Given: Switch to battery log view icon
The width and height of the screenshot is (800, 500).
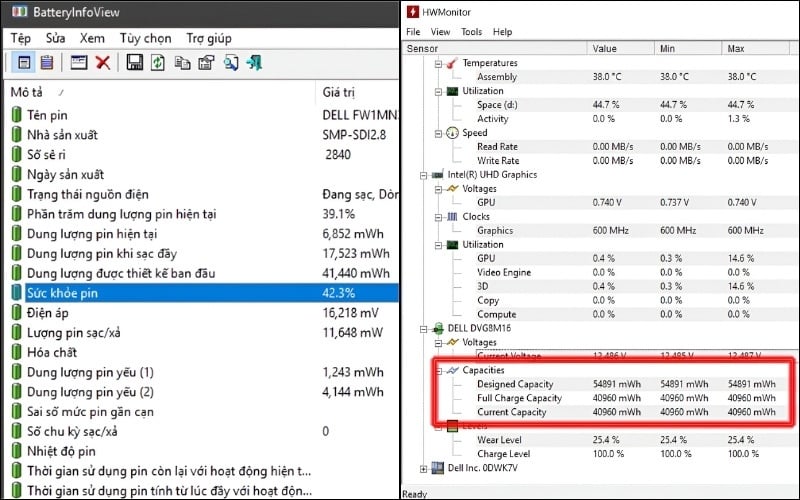Looking at the screenshot, I should coord(46,63).
